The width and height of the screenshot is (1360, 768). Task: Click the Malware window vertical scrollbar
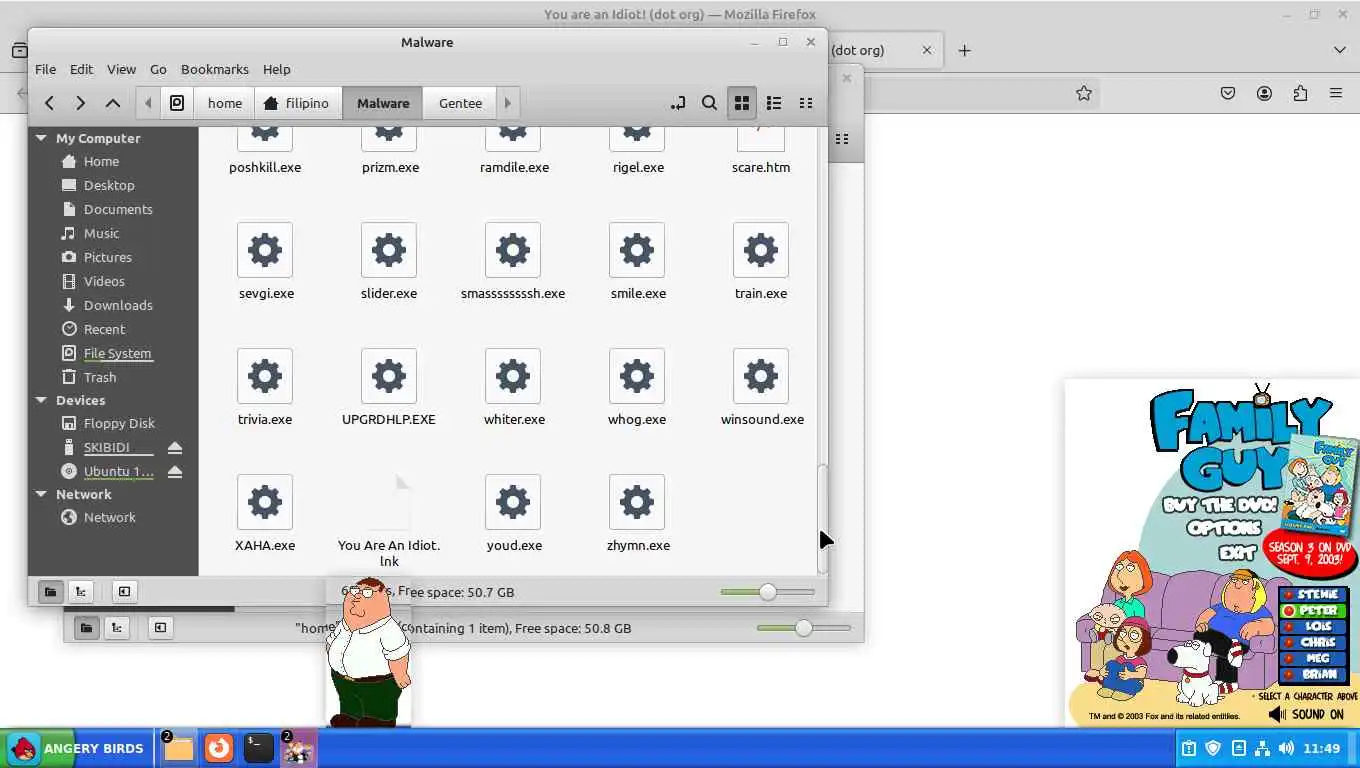click(x=822, y=518)
